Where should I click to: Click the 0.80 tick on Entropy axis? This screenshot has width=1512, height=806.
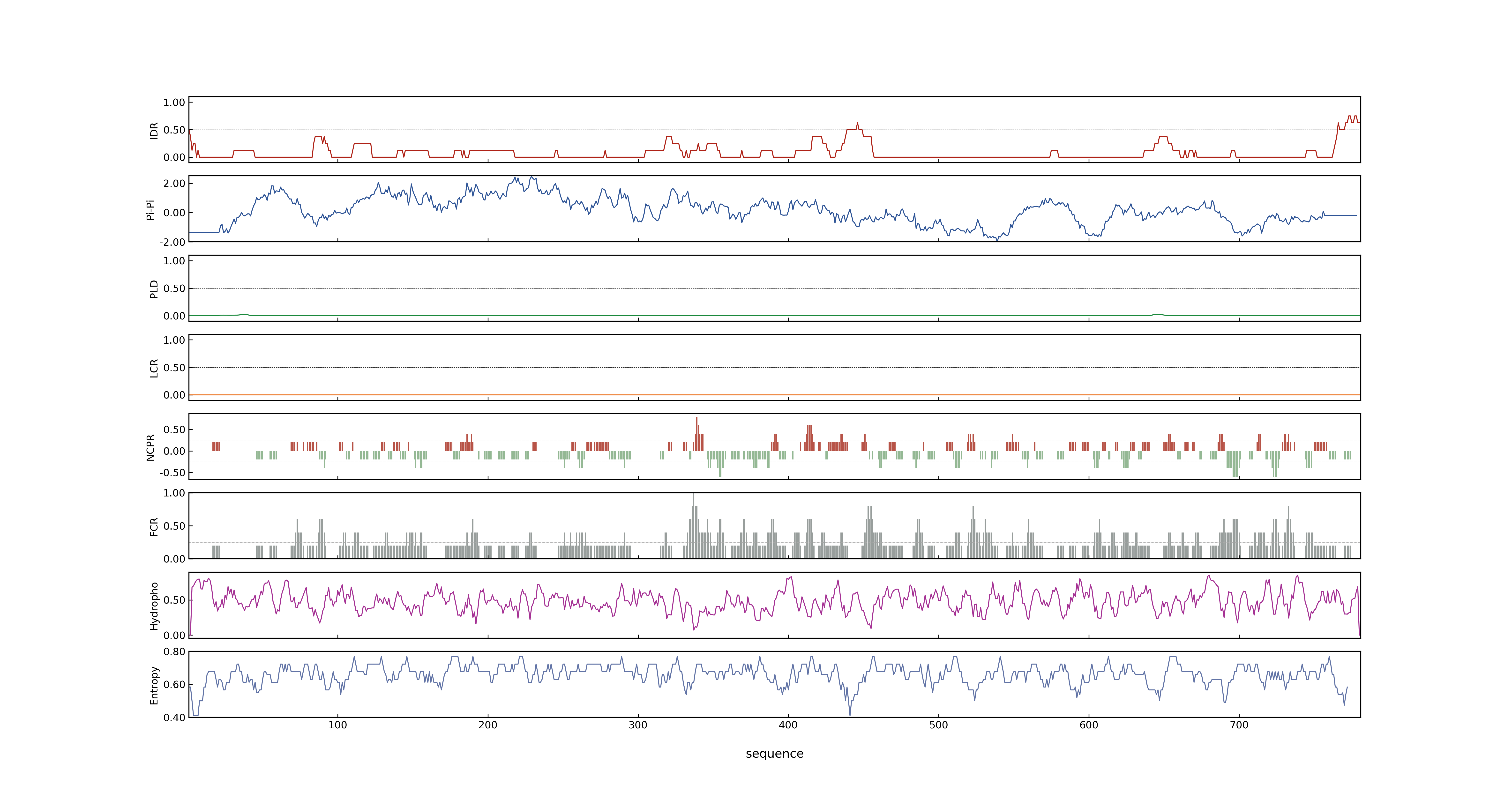(174, 652)
